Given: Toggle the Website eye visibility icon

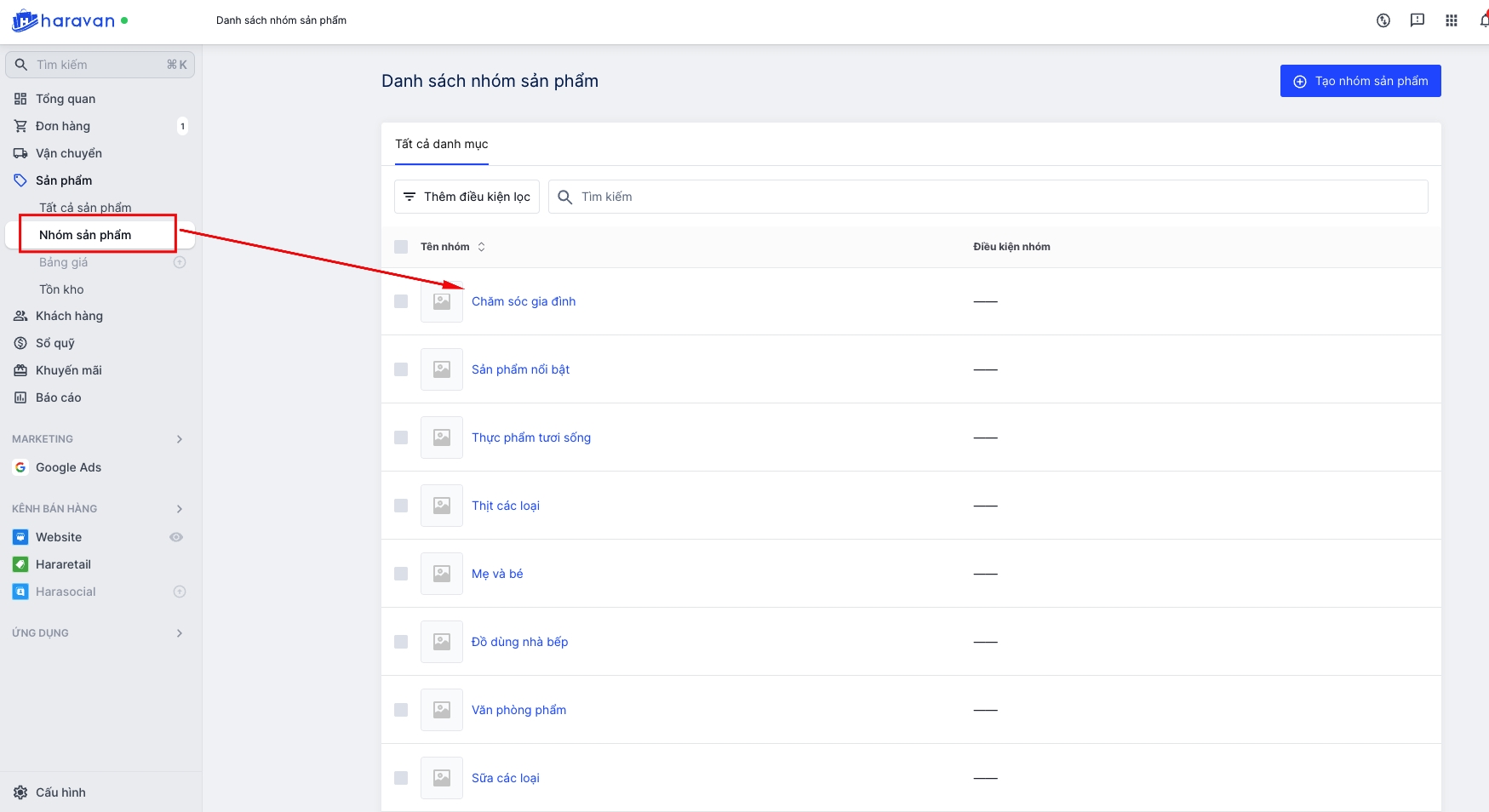Looking at the screenshot, I should tap(176, 537).
